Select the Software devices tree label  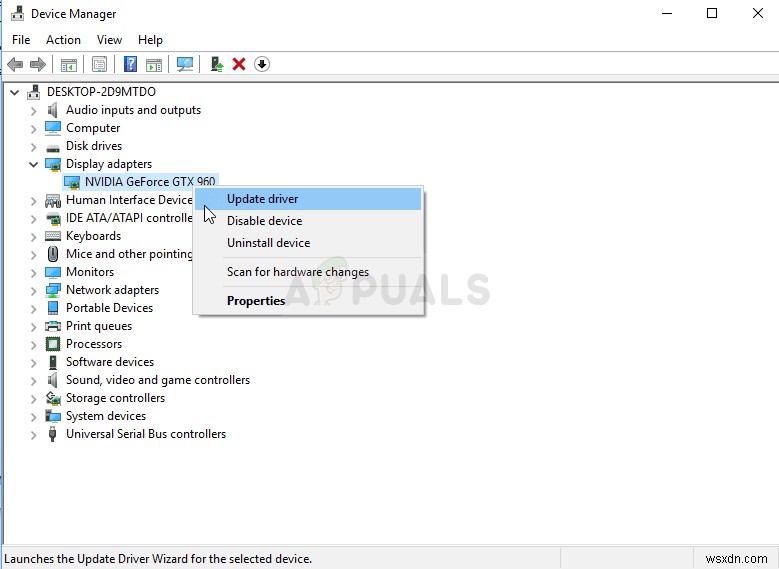[110, 362]
